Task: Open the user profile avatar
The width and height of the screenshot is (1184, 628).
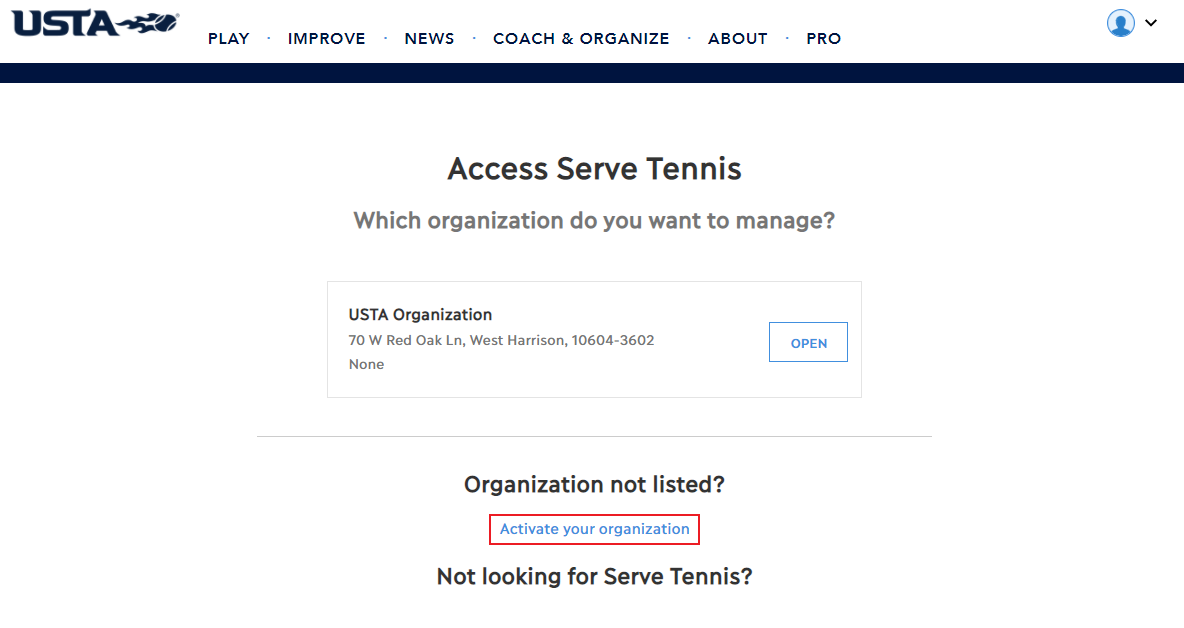Action: pos(1121,23)
